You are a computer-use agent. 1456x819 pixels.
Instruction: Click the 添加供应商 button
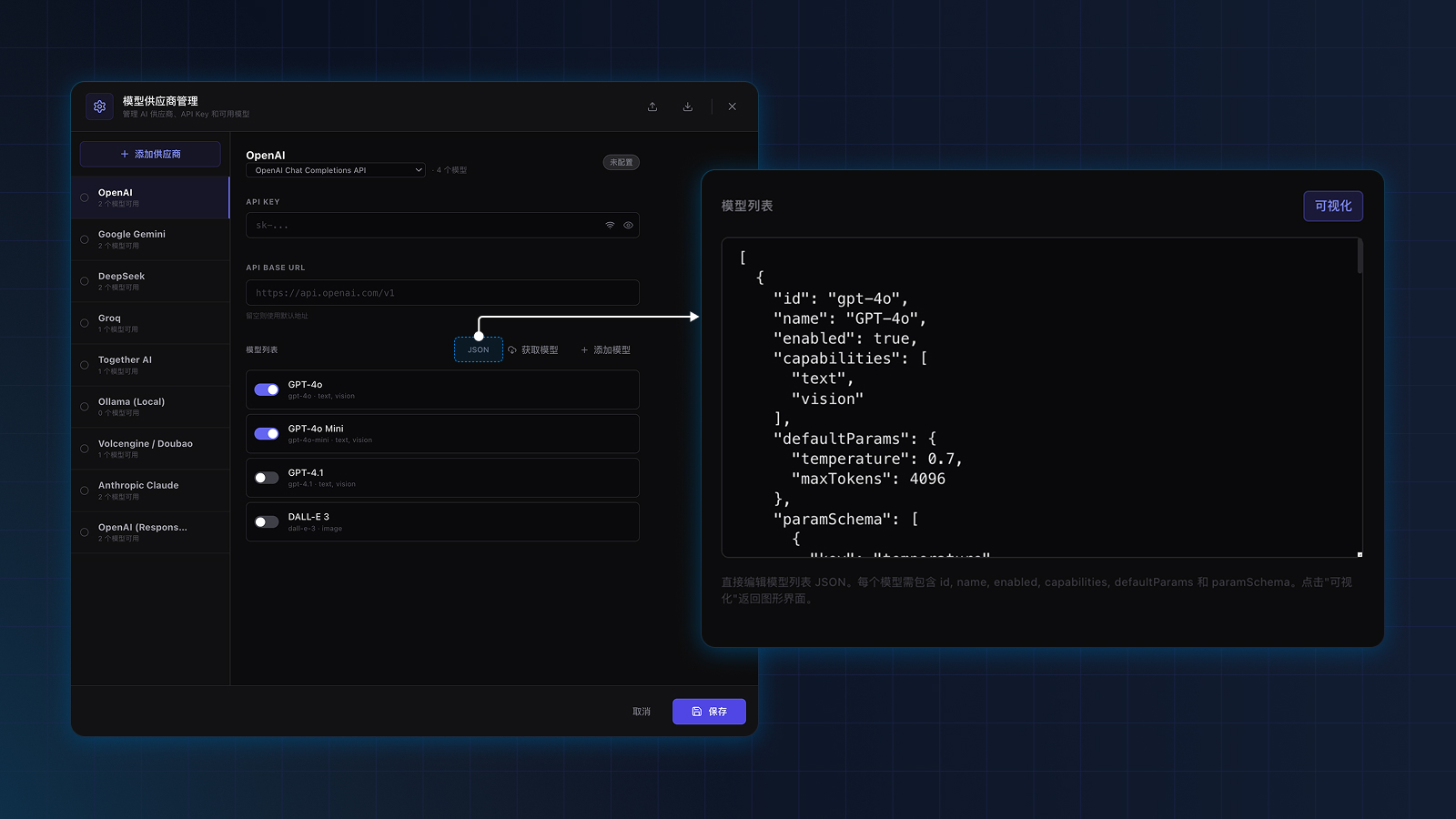click(150, 154)
